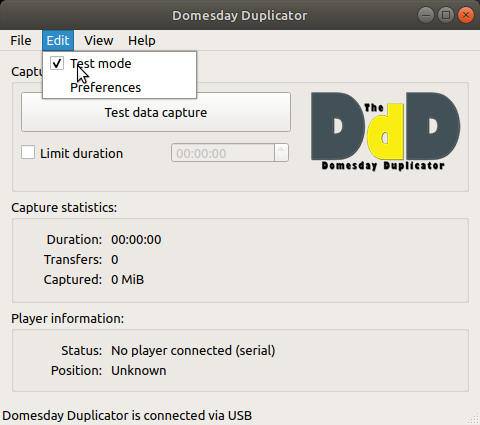Image resolution: width=480 pixels, height=425 pixels.
Task: Decrease duration with the spinner down arrow
Action: tap(281, 157)
